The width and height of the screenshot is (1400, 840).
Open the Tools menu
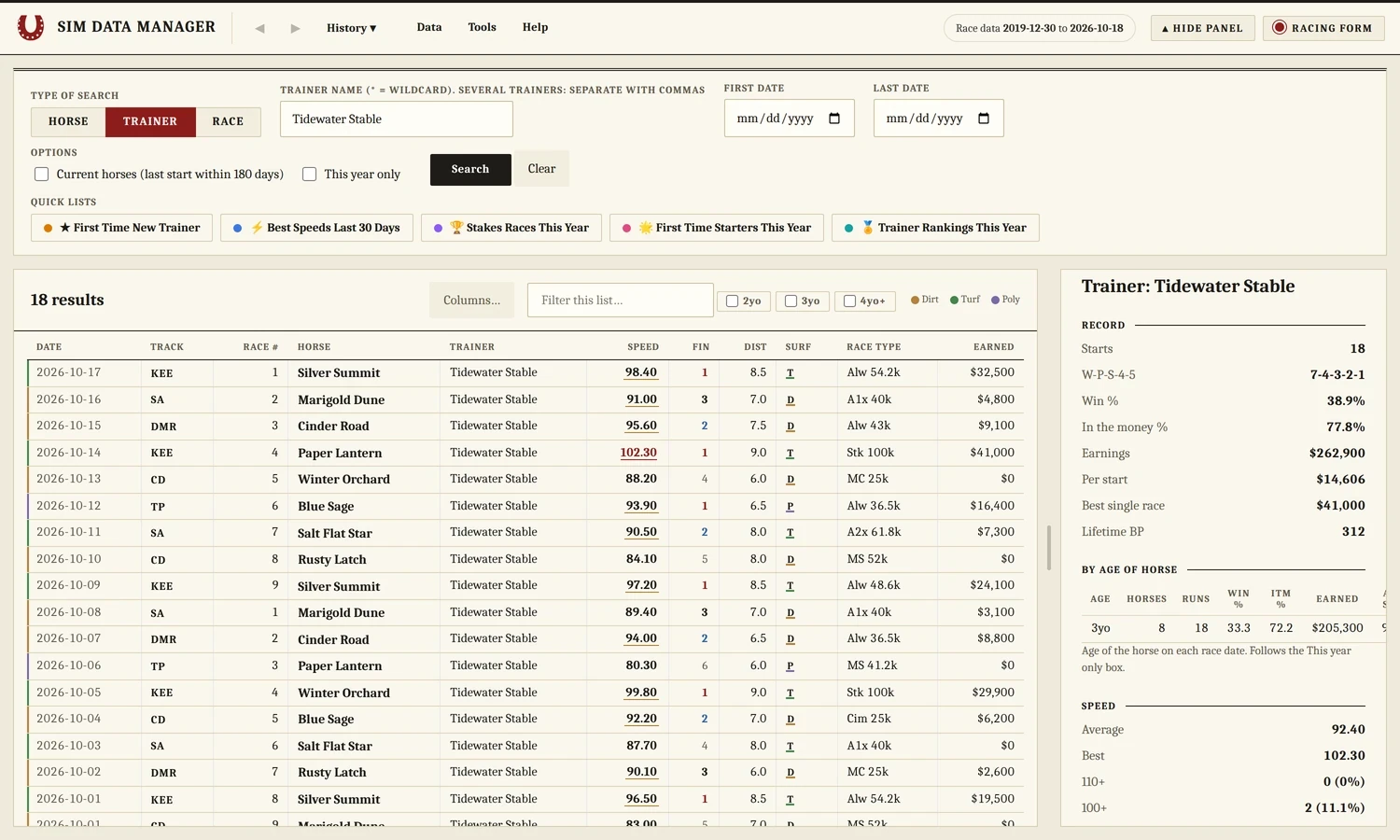pyautogui.click(x=482, y=27)
